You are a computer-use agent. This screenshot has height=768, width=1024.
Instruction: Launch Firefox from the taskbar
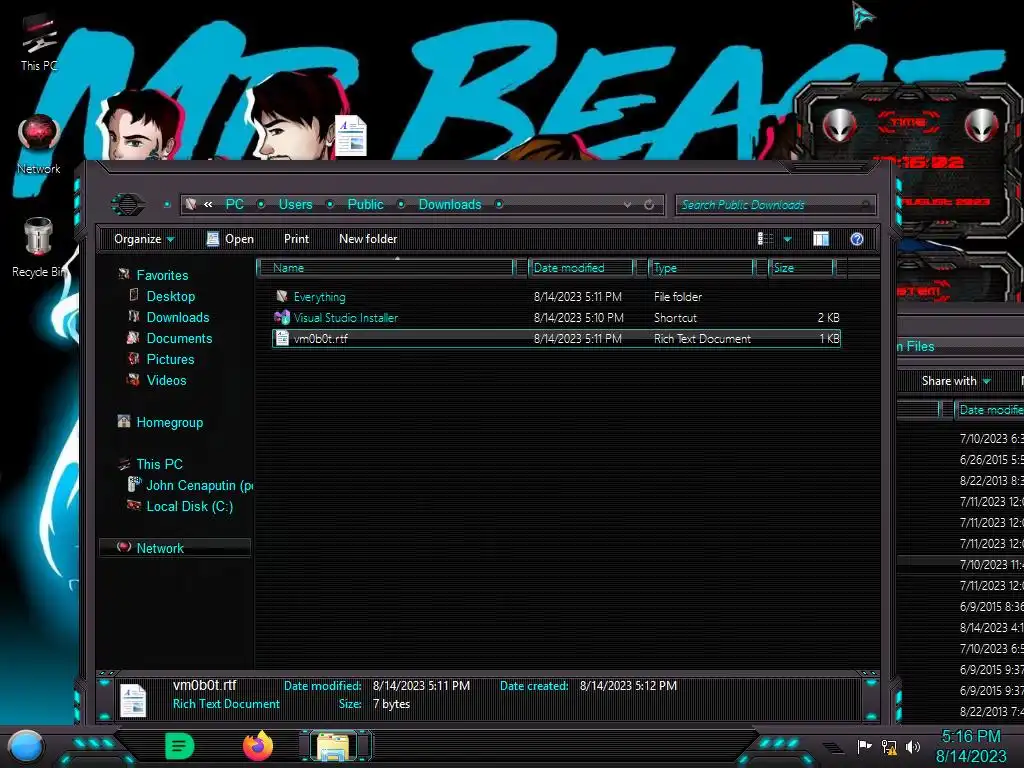click(258, 746)
